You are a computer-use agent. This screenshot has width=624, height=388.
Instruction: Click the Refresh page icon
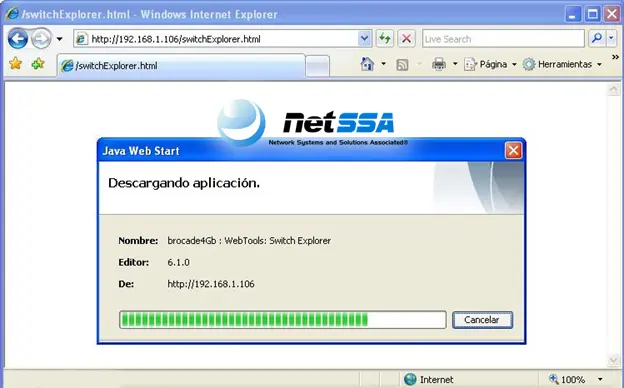coord(384,39)
